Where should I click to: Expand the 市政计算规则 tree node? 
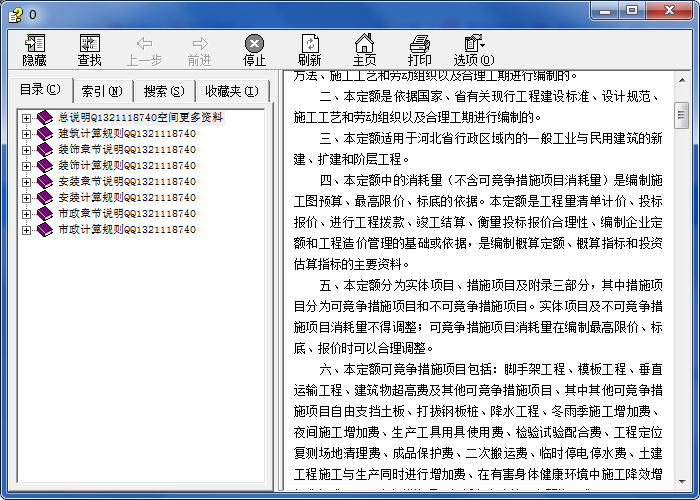(26, 230)
